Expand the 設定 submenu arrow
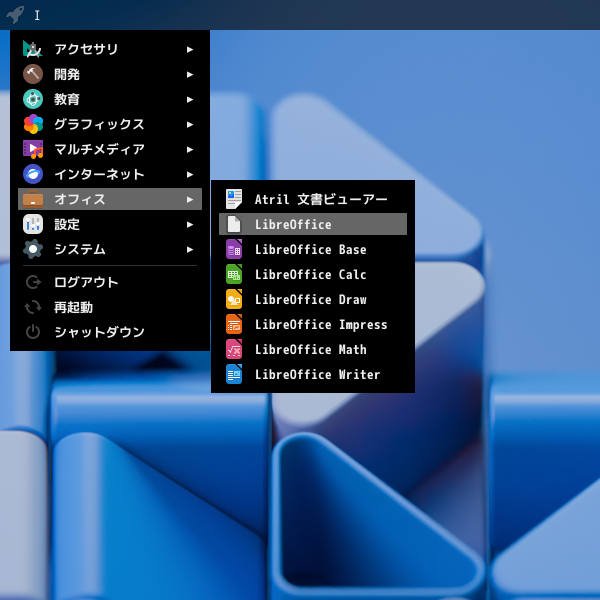The width and height of the screenshot is (600, 600). pyautogui.click(x=189, y=225)
